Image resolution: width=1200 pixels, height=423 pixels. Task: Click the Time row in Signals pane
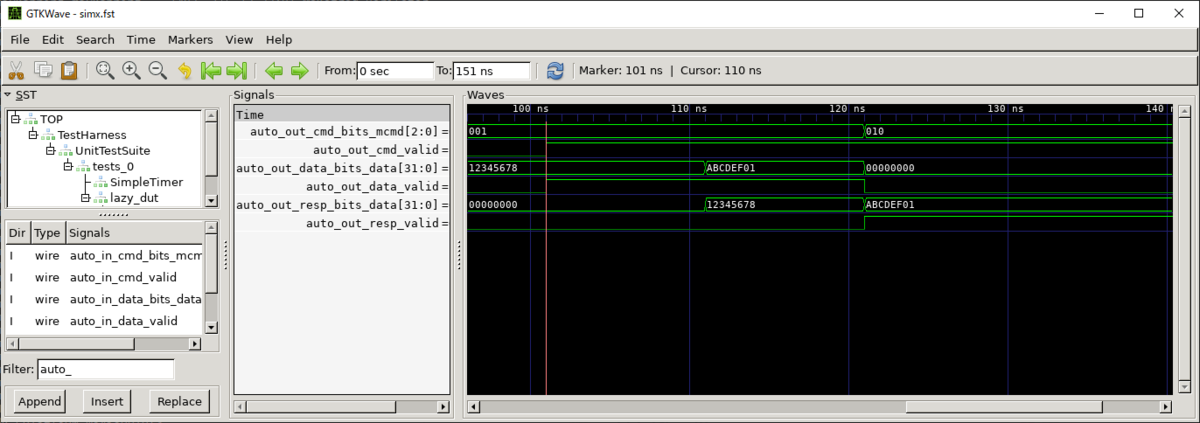[x=342, y=115]
